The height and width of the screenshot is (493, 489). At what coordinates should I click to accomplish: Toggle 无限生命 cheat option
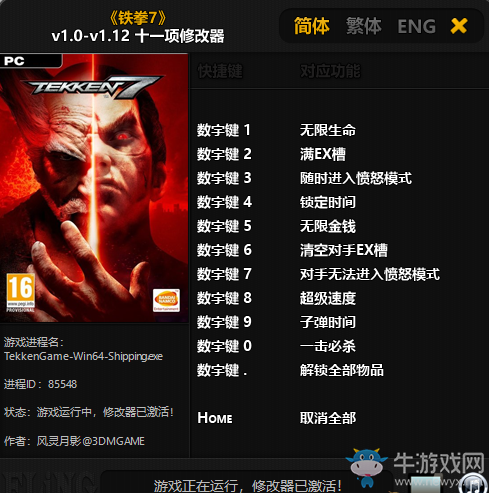click(328, 130)
